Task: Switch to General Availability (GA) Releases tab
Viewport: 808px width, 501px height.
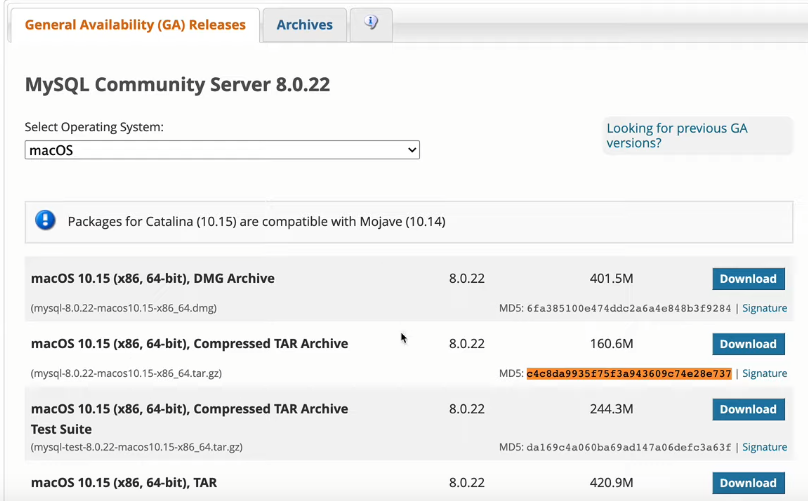Action: coord(135,25)
